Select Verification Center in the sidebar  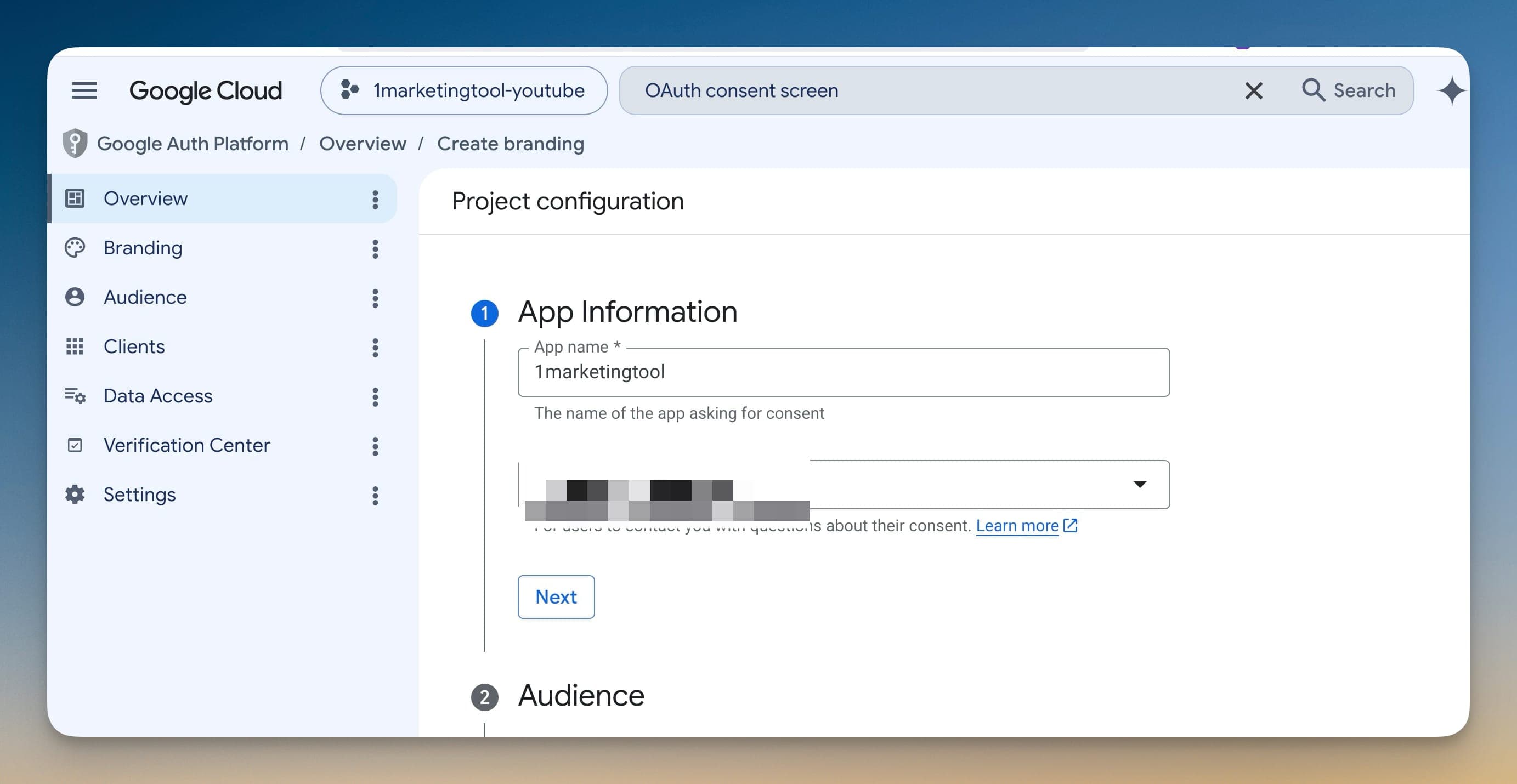pyautogui.click(x=223, y=446)
